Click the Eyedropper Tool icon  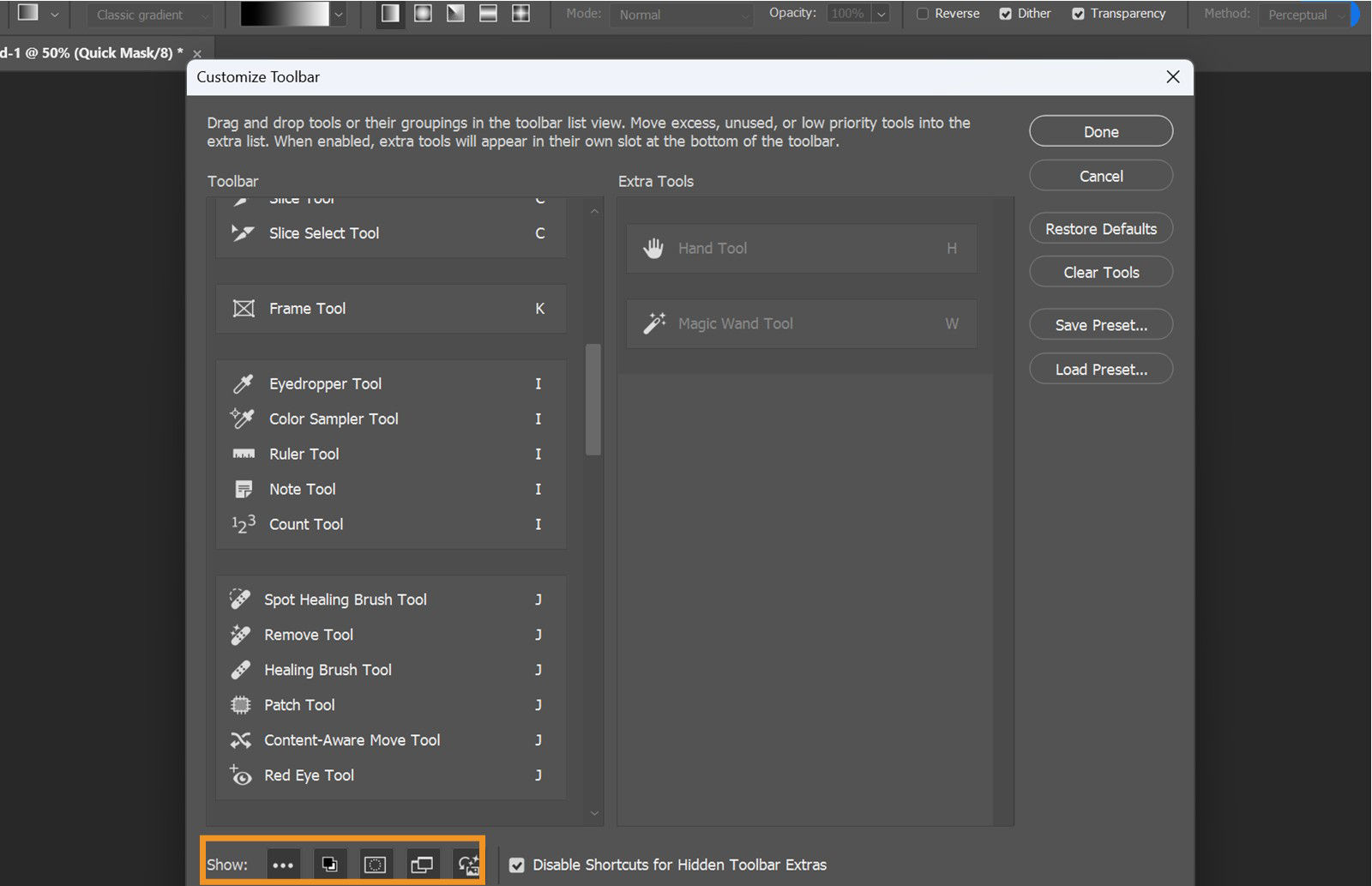243,383
